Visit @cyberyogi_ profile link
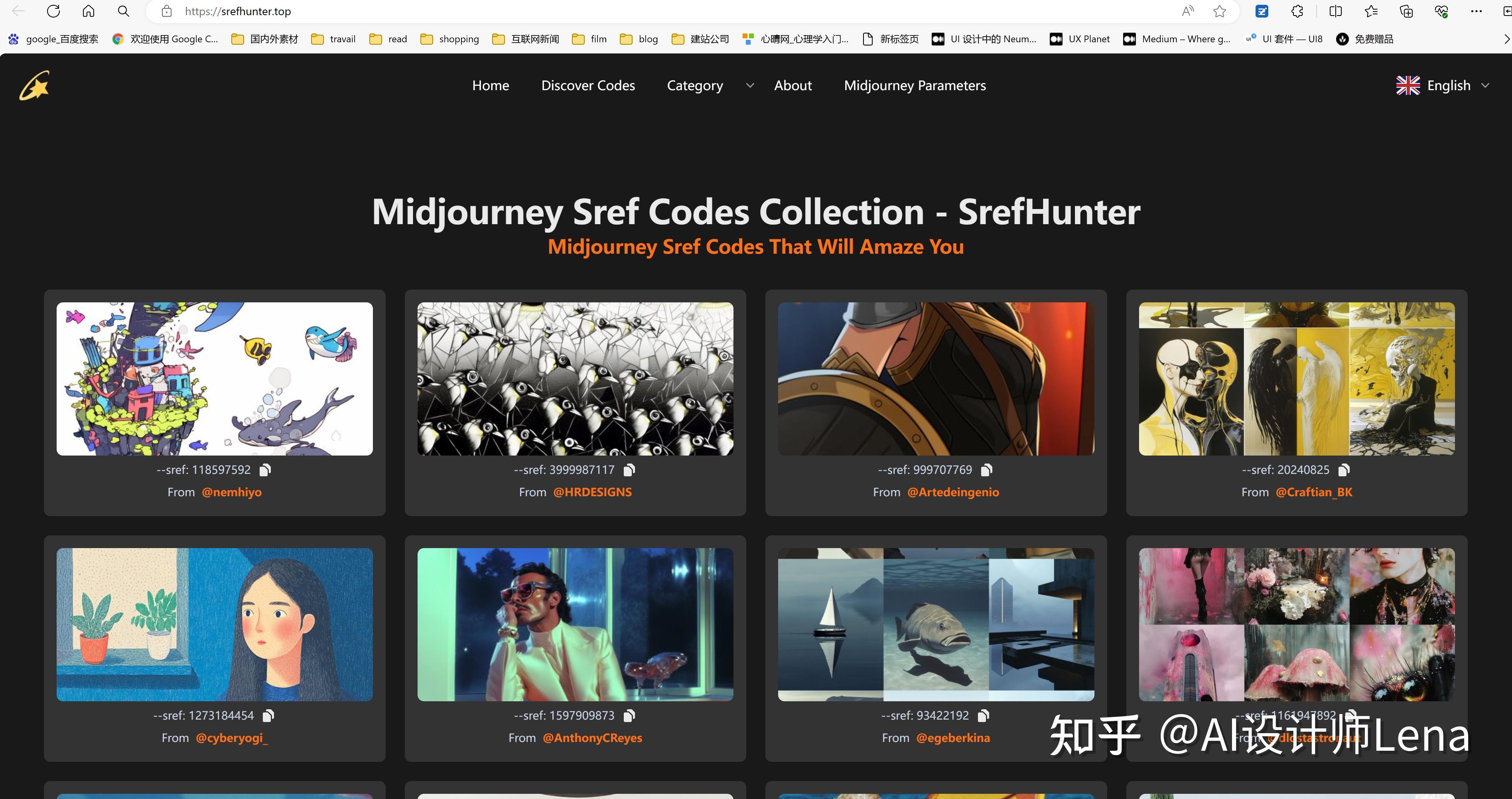The height and width of the screenshot is (799, 1512). point(232,738)
